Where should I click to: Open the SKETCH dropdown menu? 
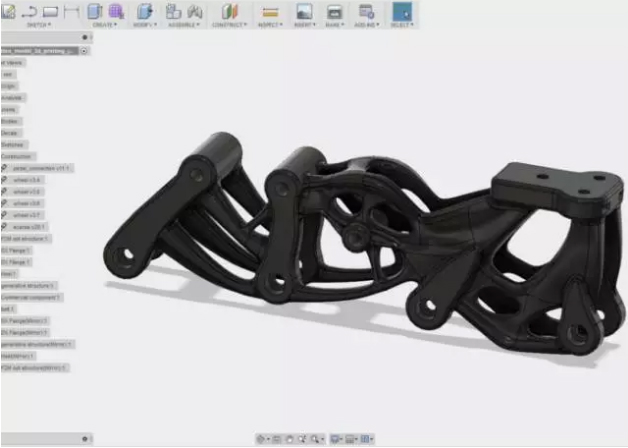[x=39, y=24]
